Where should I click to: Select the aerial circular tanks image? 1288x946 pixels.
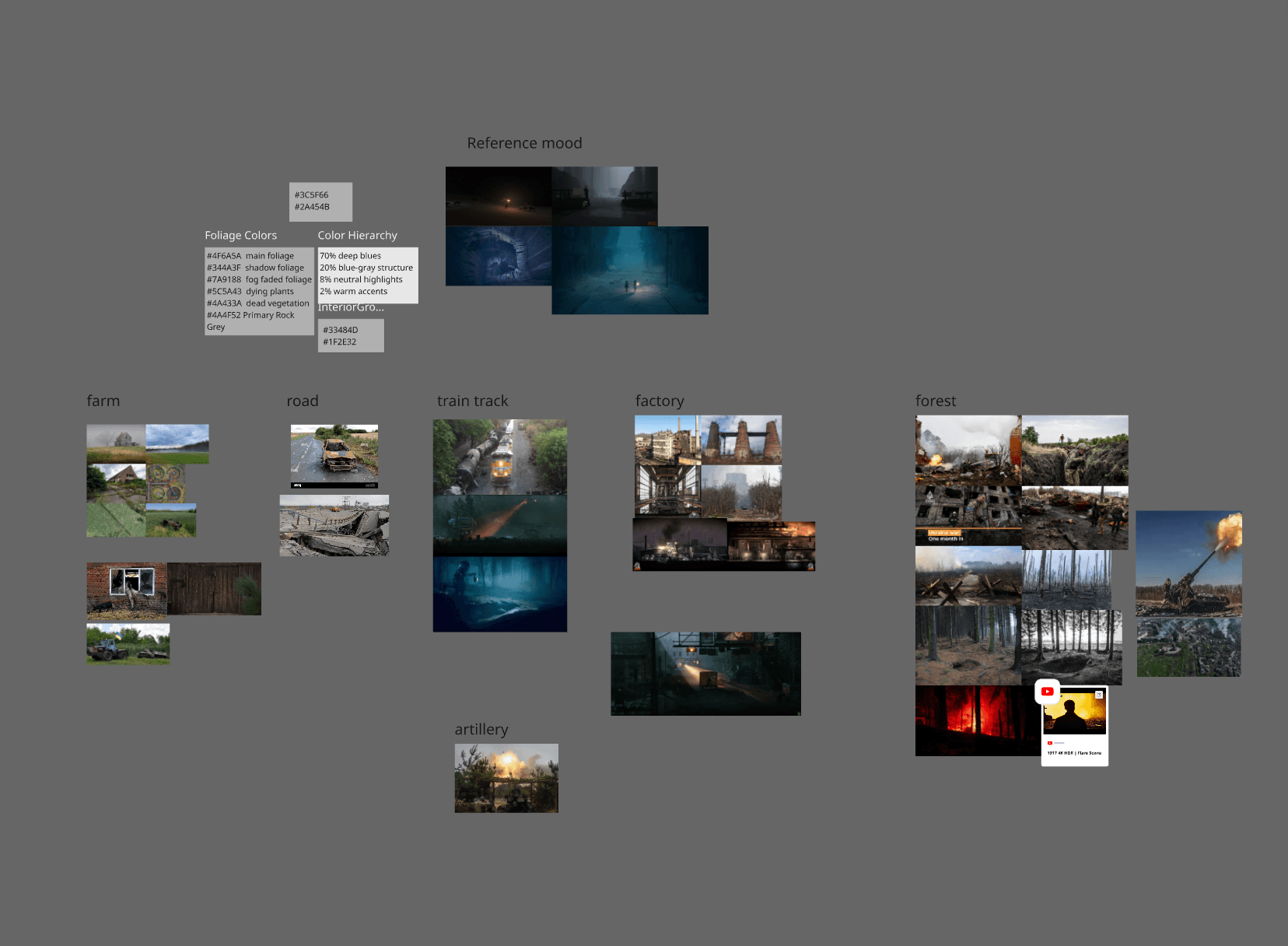point(166,483)
